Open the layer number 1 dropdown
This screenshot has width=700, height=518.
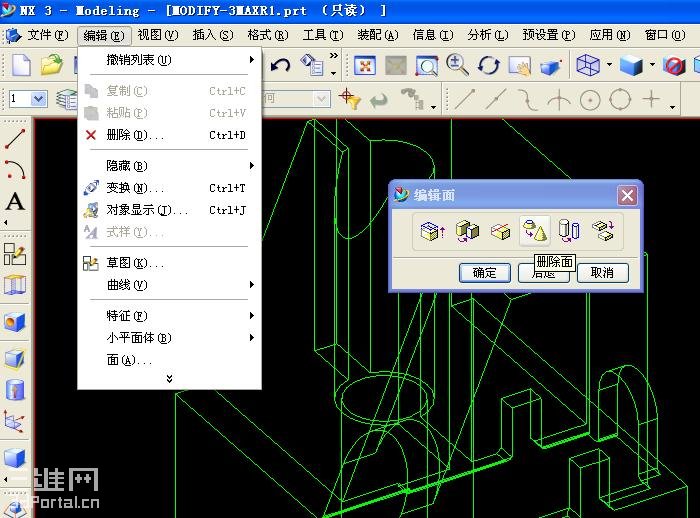point(39,98)
